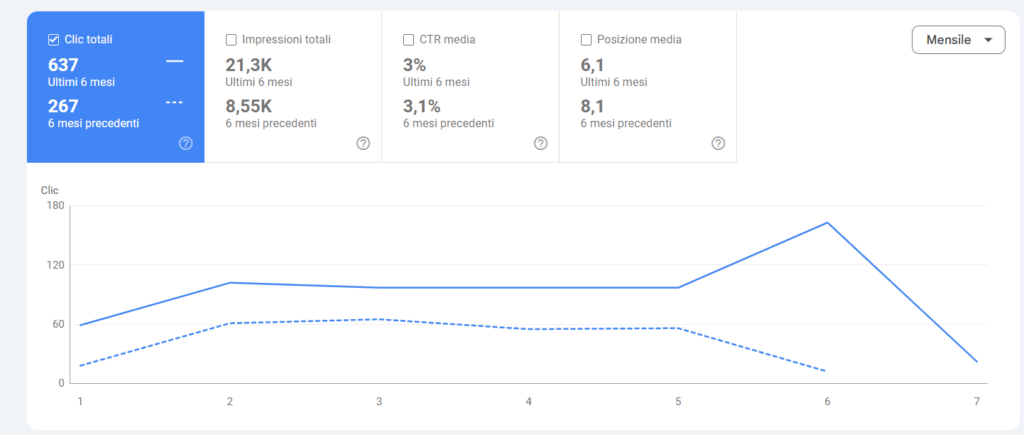The height and width of the screenshot is (435, 1024).
Task: Click help icon in Posizione media card
Action: tap(718, 143)
